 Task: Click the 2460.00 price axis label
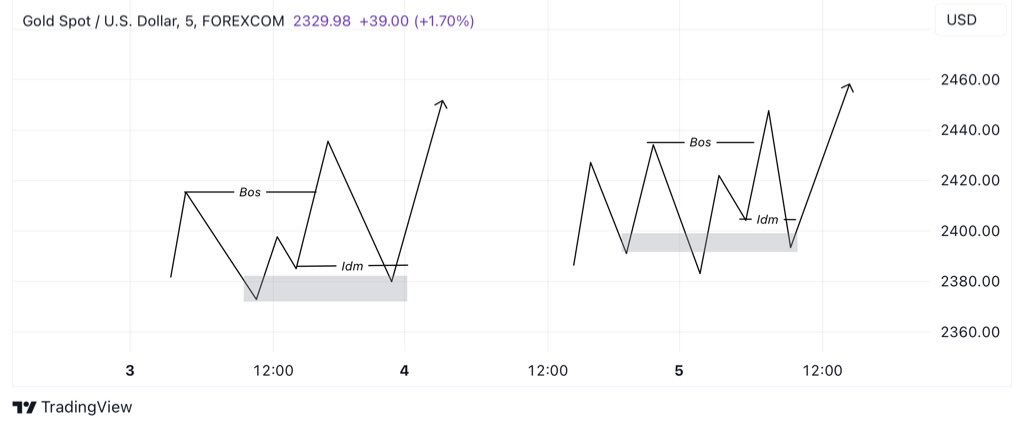coord(970,80)
